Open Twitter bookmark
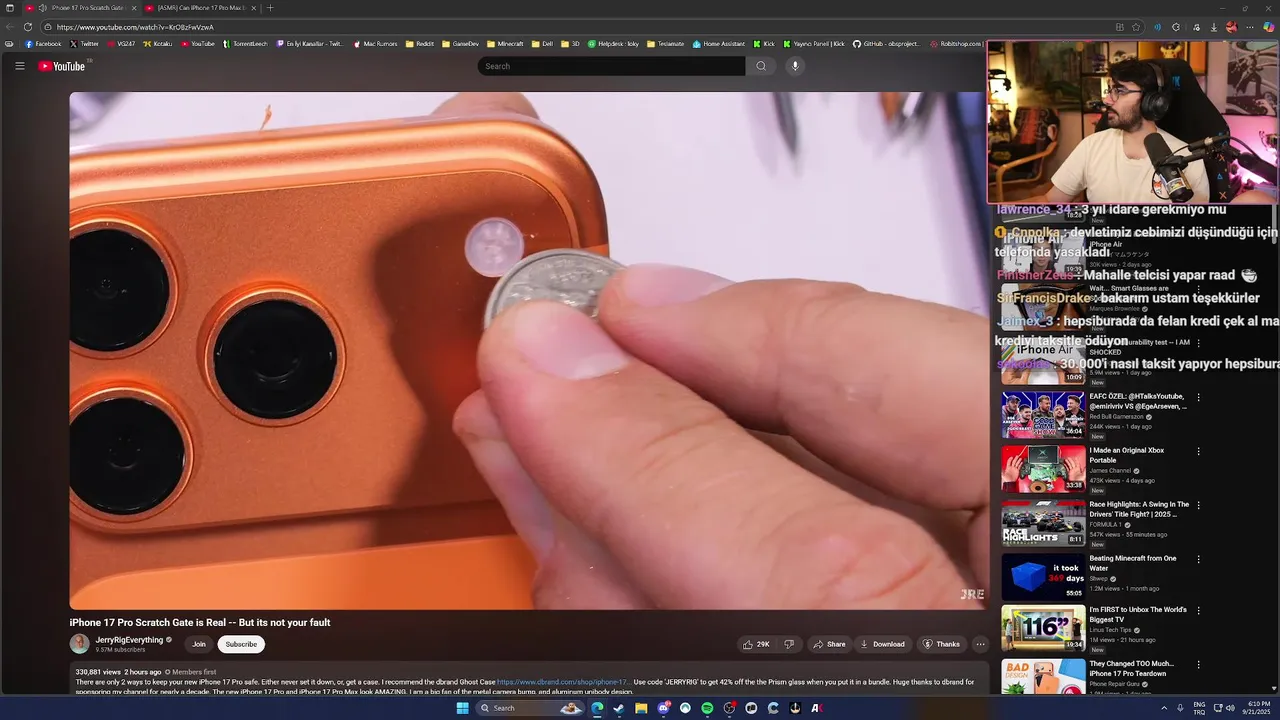 coord(85,44)
